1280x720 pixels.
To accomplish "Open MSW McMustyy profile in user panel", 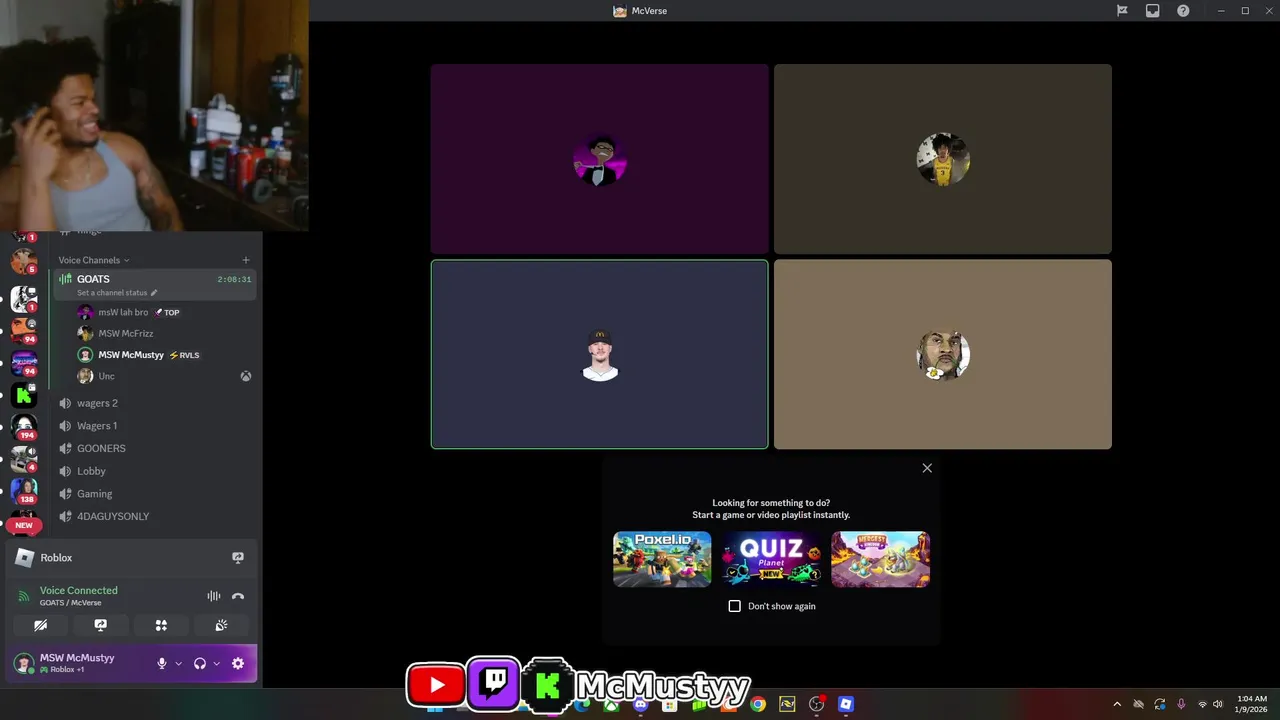I will pos(77,663).
